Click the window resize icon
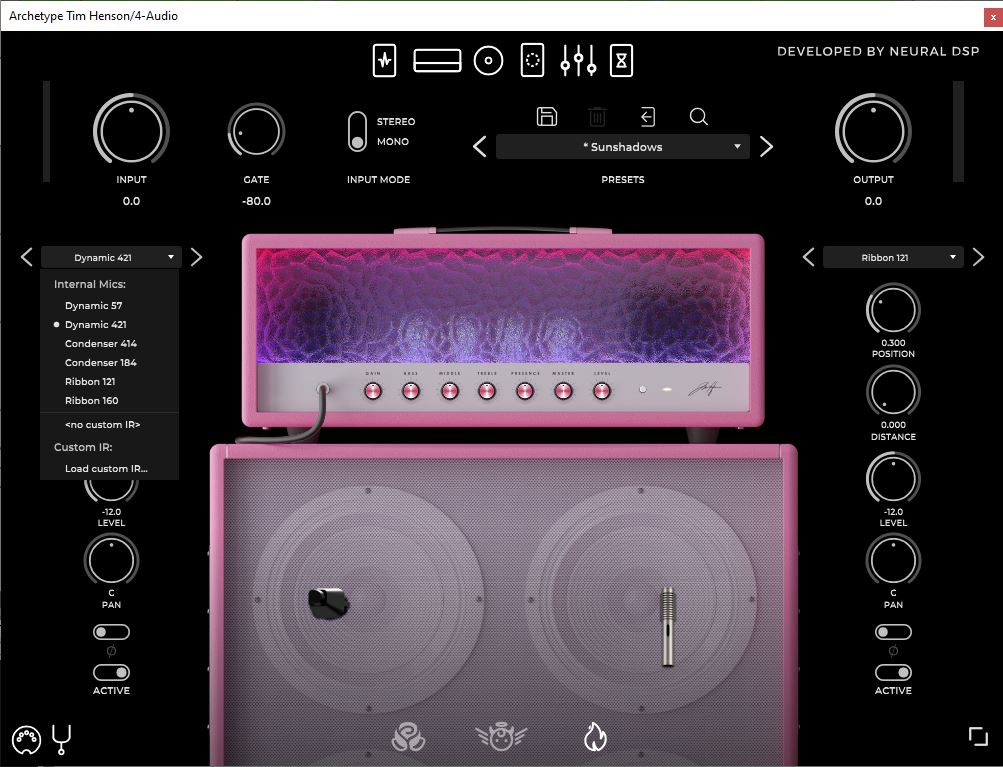The image size is (1003, 767). 978,736
